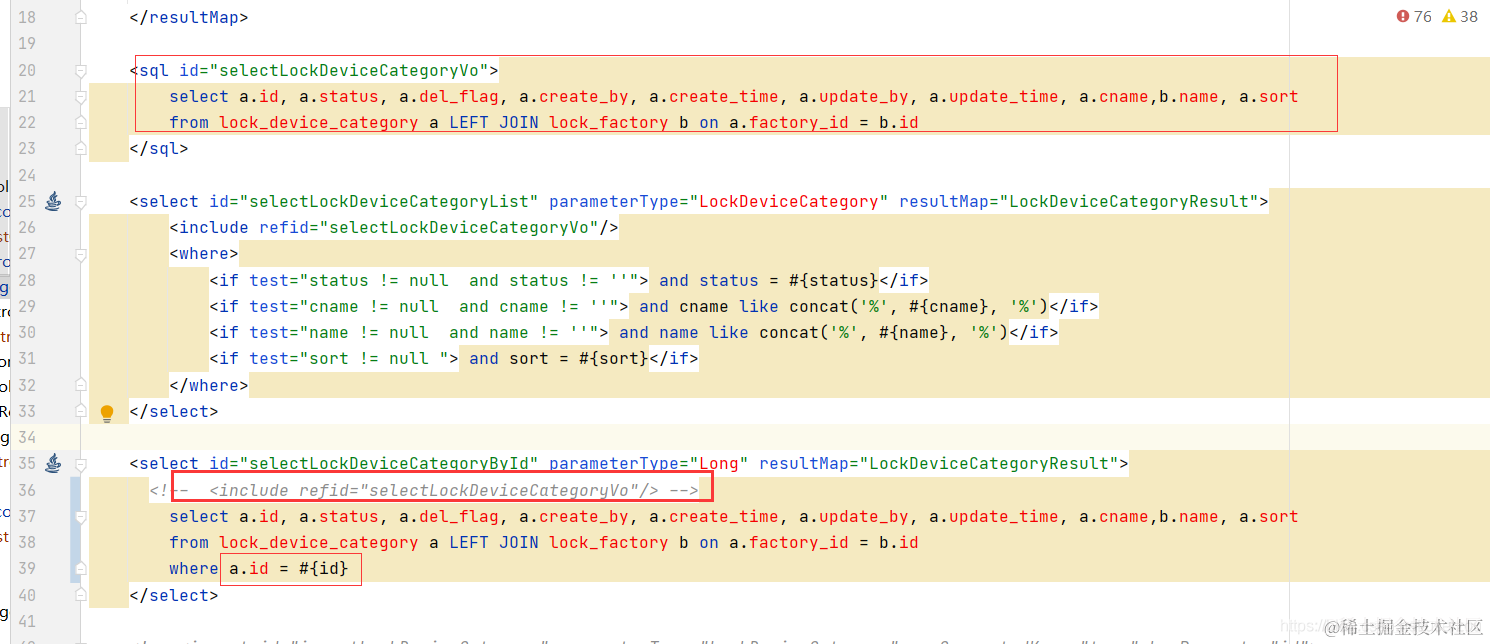Click line number 29 in the gutter

[27, 306]
